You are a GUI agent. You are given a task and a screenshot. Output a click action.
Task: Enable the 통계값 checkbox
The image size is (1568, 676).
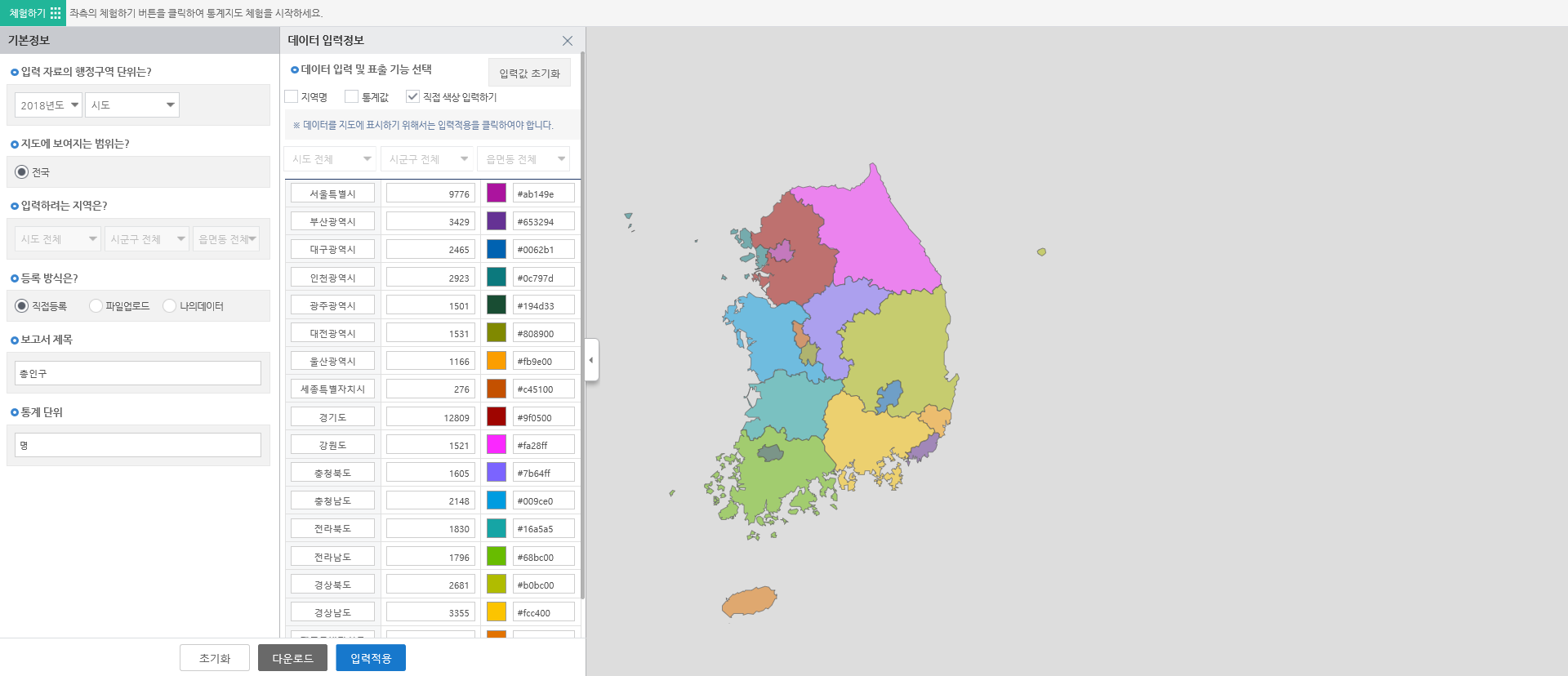click(352, 97)
